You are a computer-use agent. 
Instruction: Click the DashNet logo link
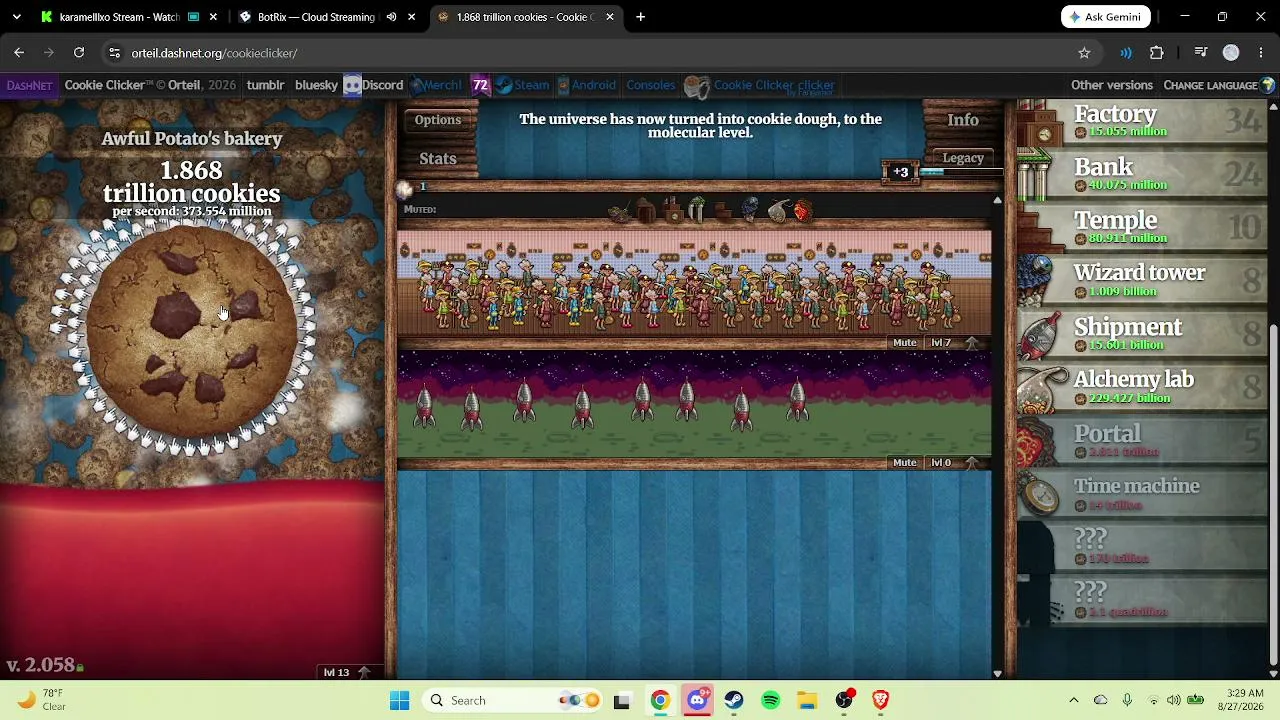tap(29, 85)
